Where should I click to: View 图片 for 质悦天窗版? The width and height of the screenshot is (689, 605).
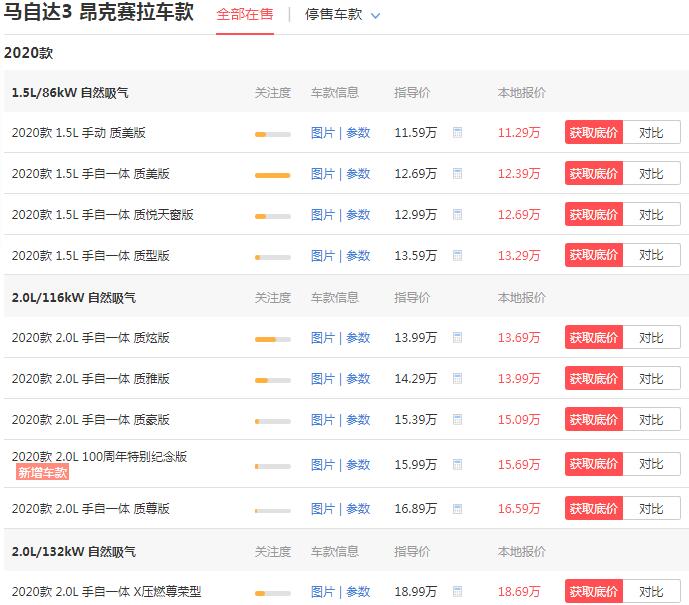(x=323, y=214)
